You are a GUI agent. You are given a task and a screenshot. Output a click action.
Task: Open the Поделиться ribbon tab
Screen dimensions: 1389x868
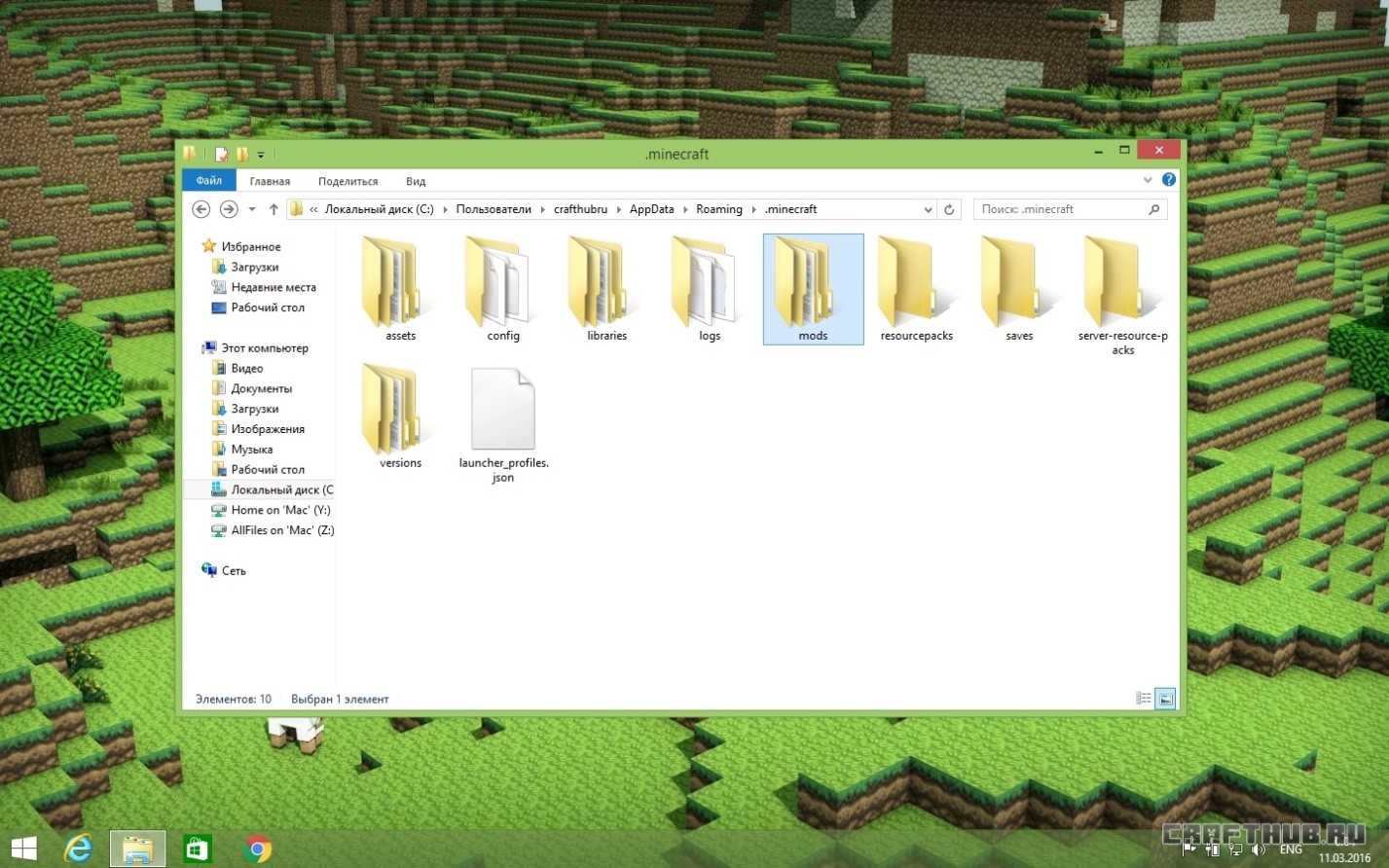(x=347, y=181)
